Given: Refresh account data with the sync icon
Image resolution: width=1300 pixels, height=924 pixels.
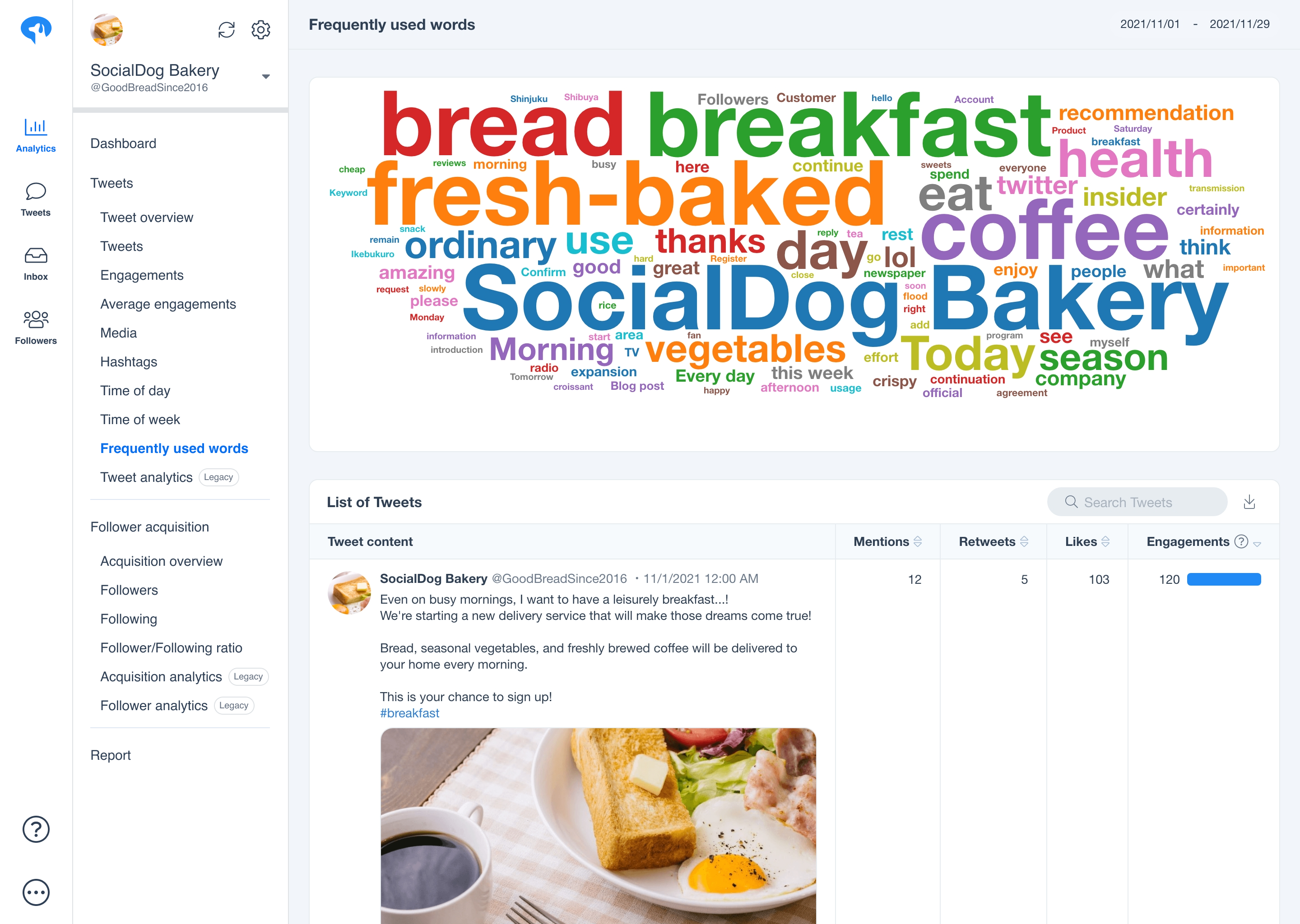Looking at the screenshot, I should pos(227,30).
